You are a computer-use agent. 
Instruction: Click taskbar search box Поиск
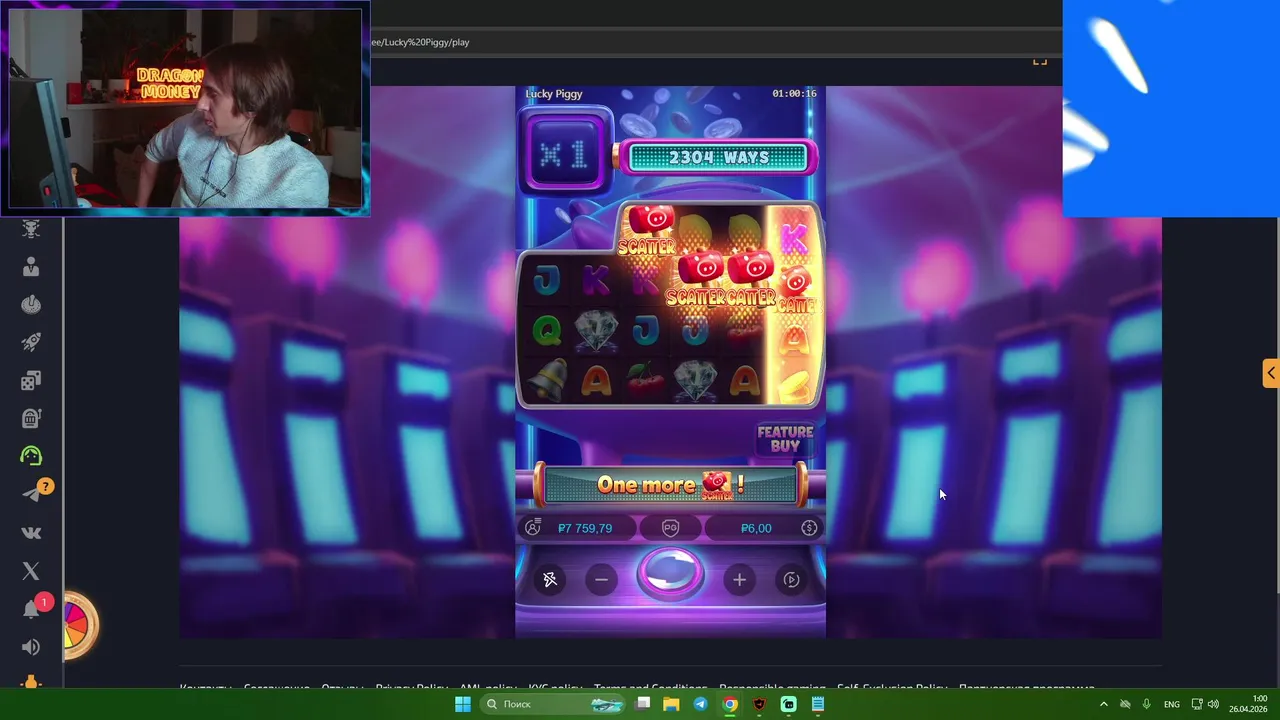(553, 704)
